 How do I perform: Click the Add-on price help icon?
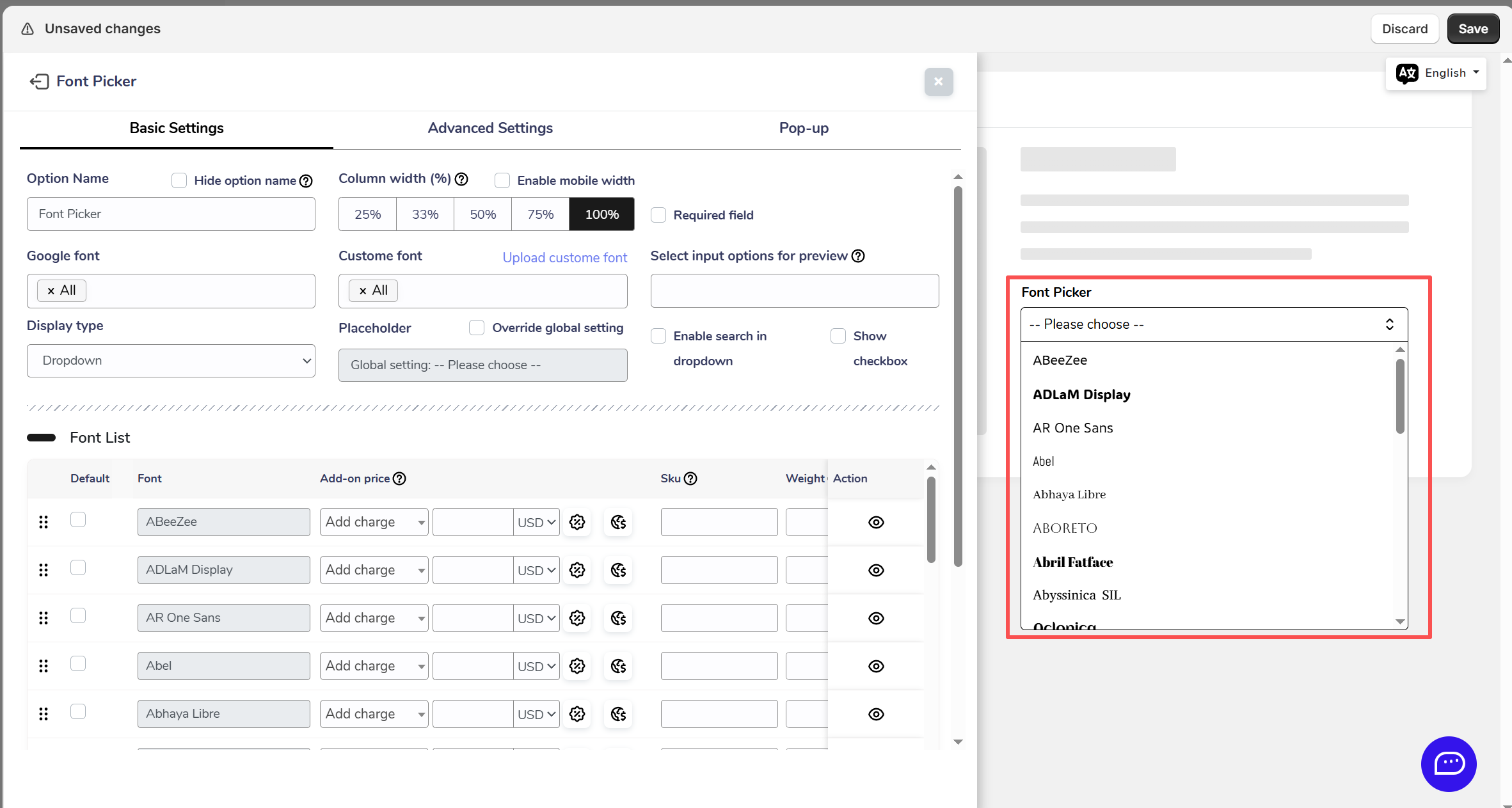[399, 479]
